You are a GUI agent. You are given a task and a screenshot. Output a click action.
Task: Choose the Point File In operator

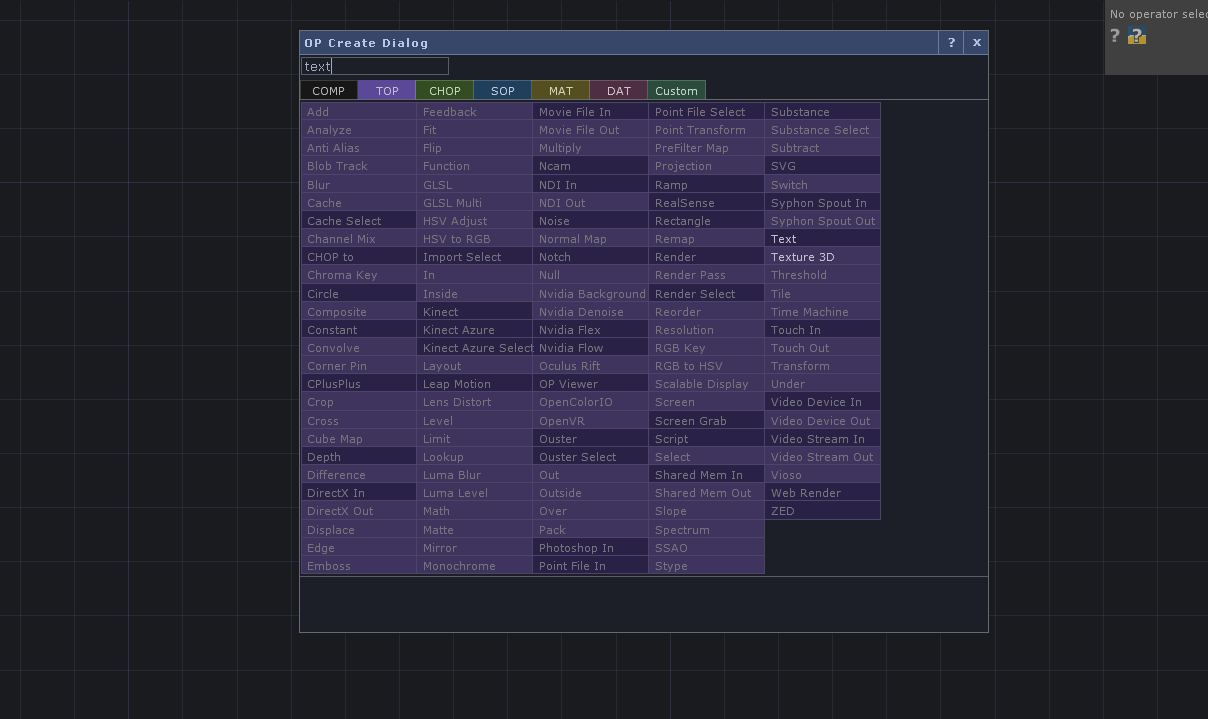[x=591, y=566]
